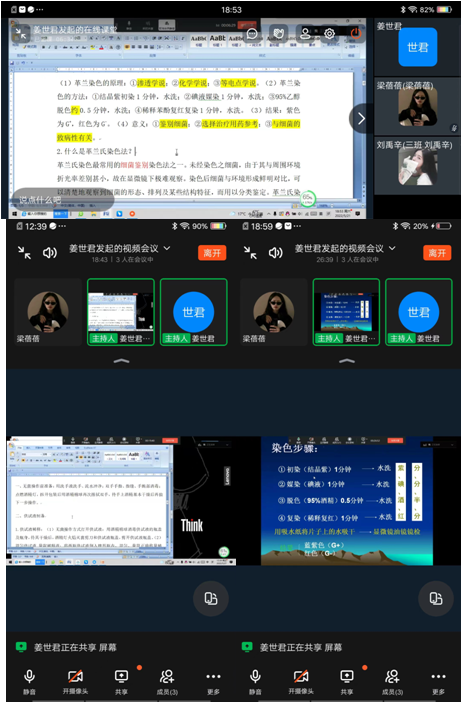Tap the raise hand icon in top toolbar
This screenshot has width=462, height=703.
click(x=278, y=34)
